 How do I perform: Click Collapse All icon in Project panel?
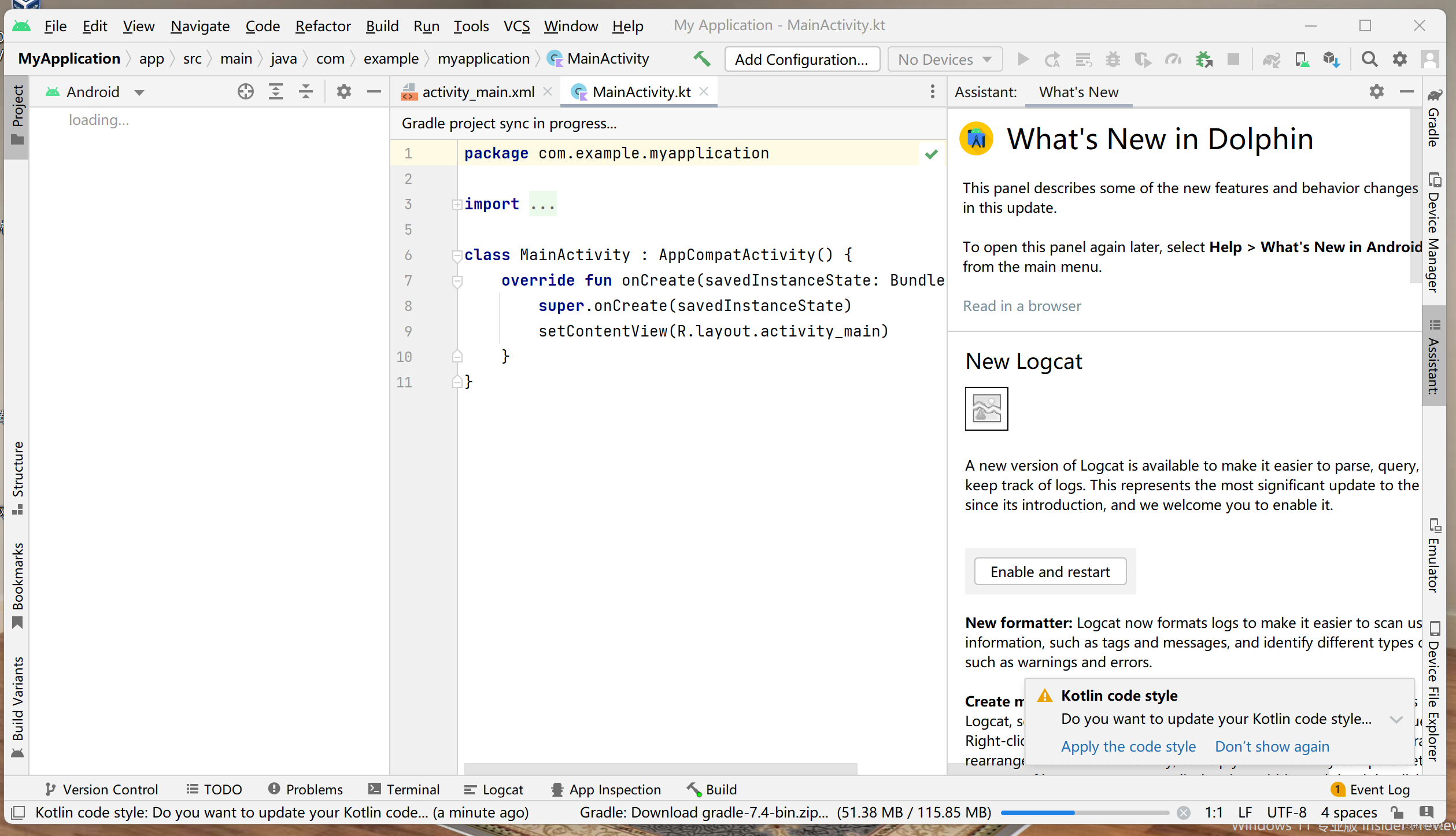pyautogui.click(x=306, y=91)
